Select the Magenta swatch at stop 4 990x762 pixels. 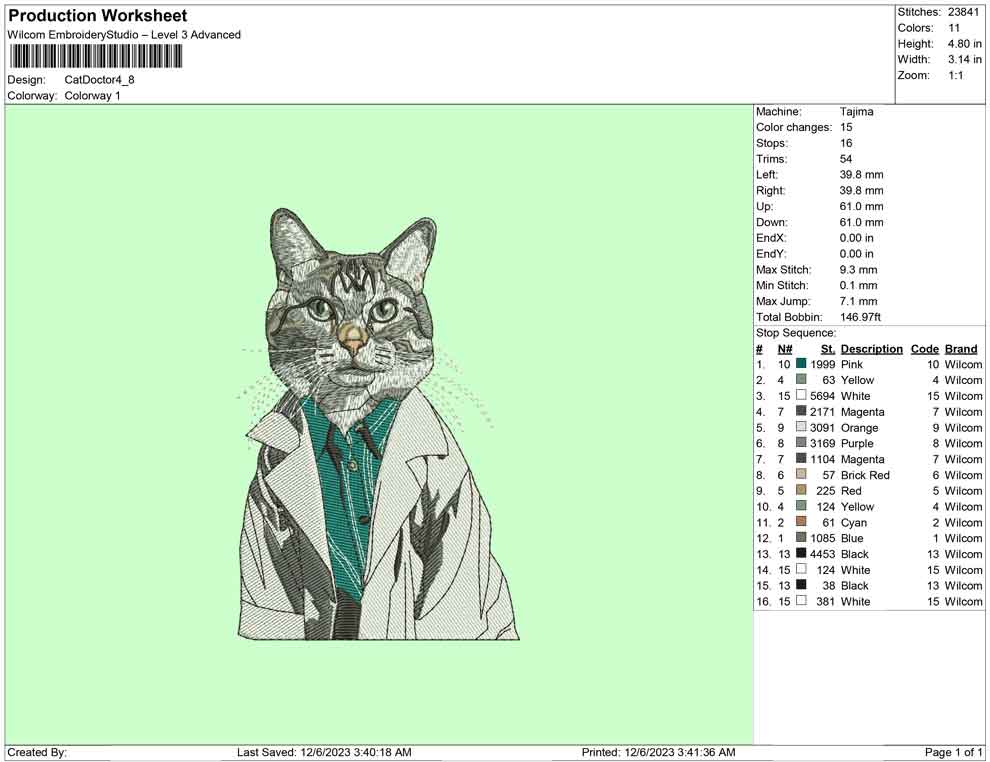pyautogui.click(x=799, y=412)
